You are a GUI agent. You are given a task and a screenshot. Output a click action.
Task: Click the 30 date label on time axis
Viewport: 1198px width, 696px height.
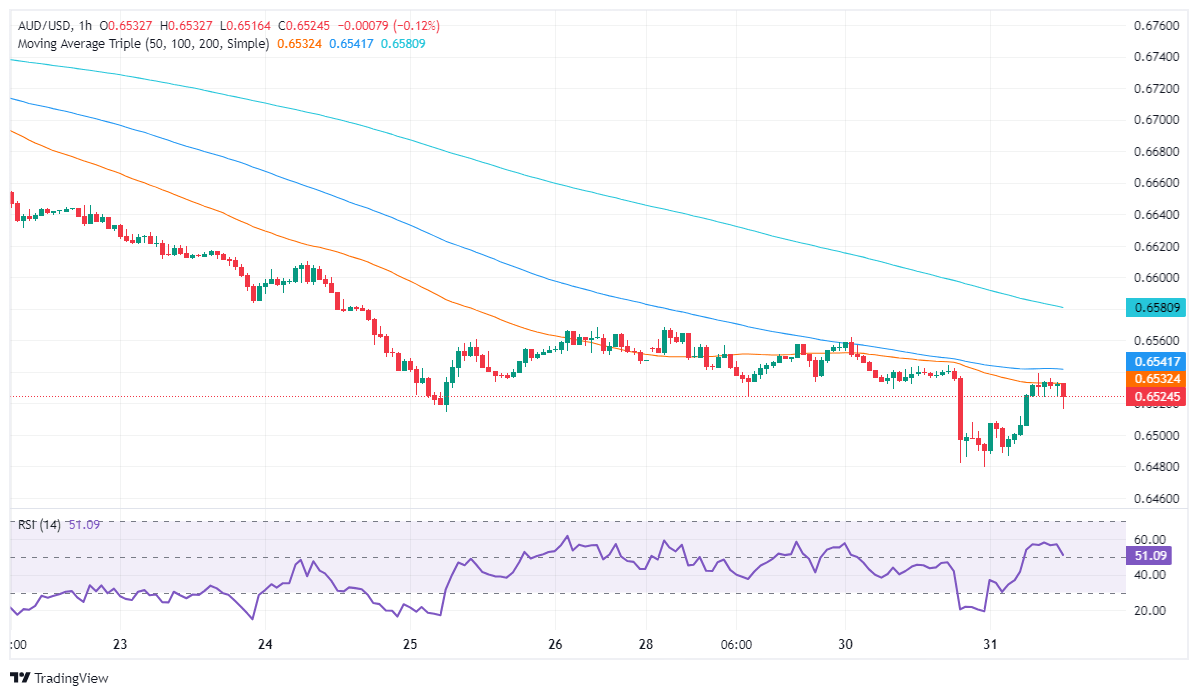(845, 645)
